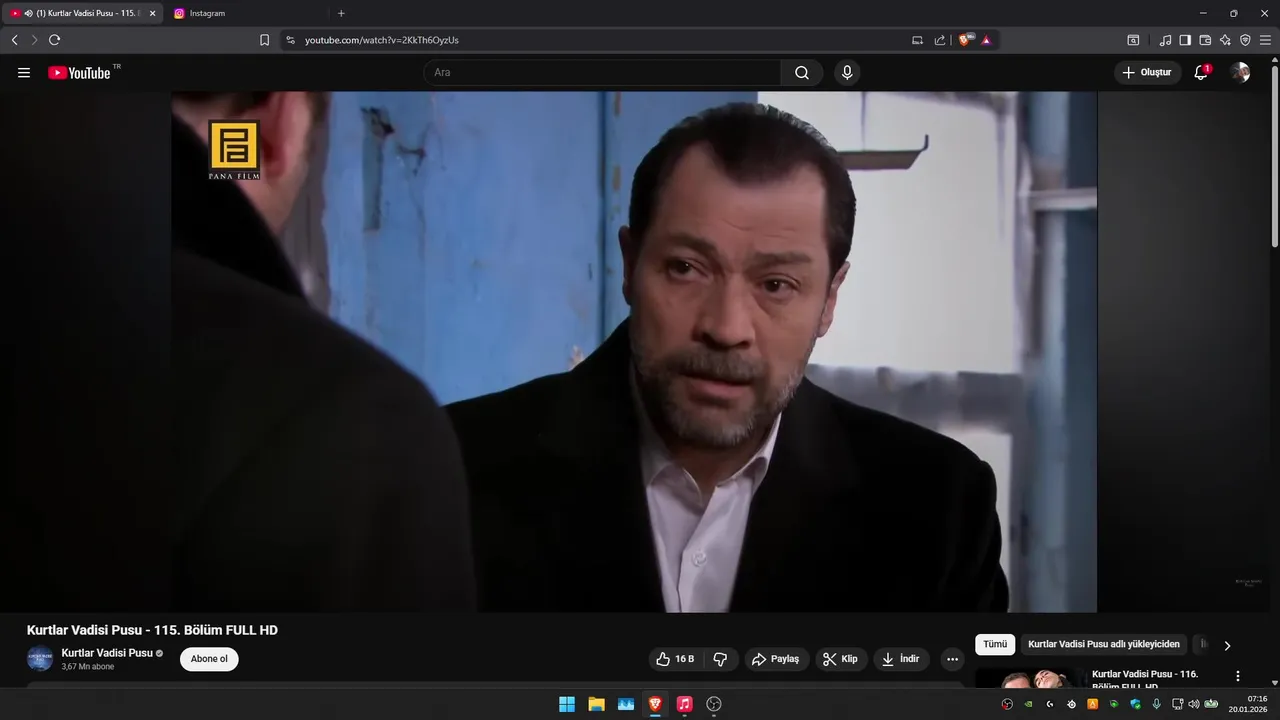Reload the current page
Screen dimensions: 1280x720
point(55,40)
